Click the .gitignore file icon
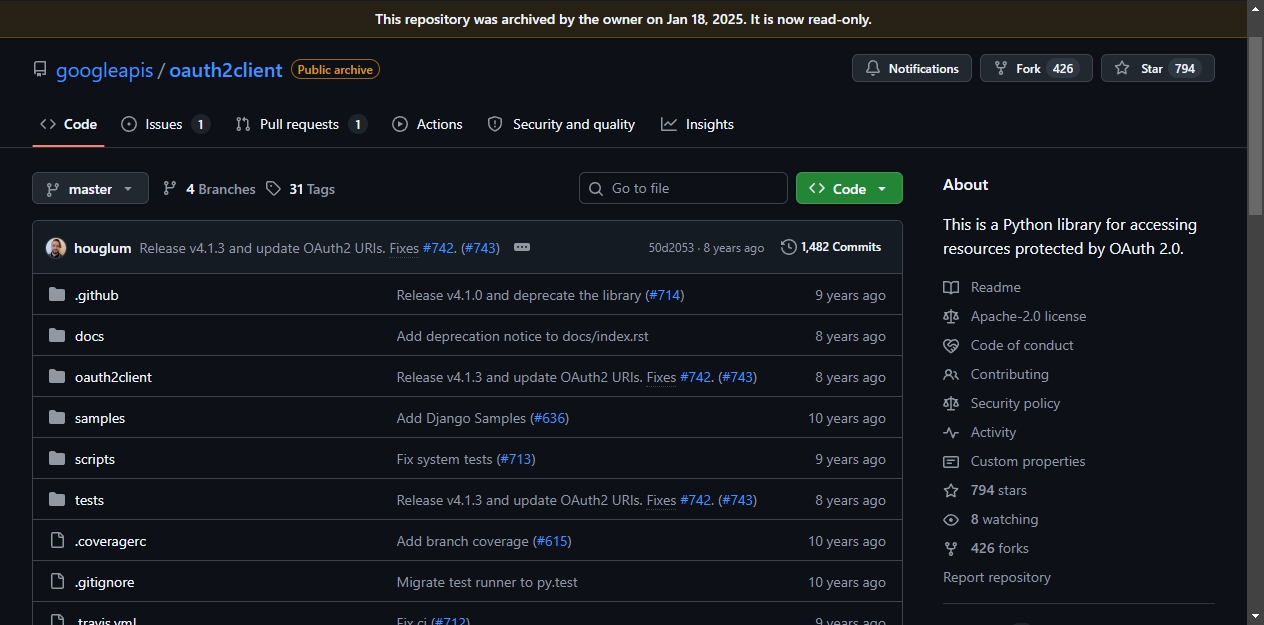1264x625 pixels. (x=57, y=582)
